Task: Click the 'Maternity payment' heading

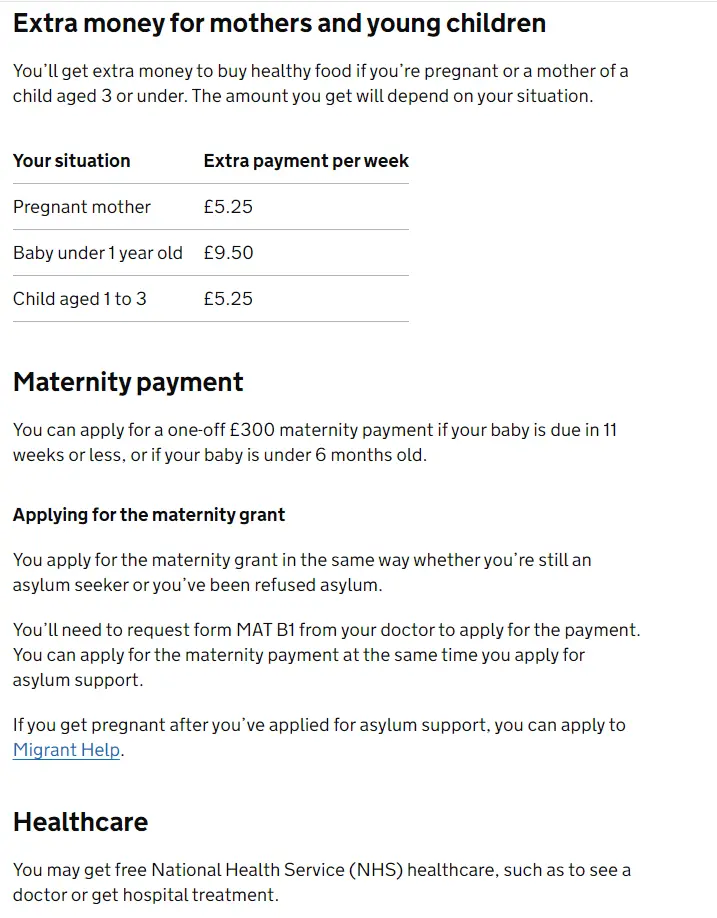Action: [x=128, y=382]
